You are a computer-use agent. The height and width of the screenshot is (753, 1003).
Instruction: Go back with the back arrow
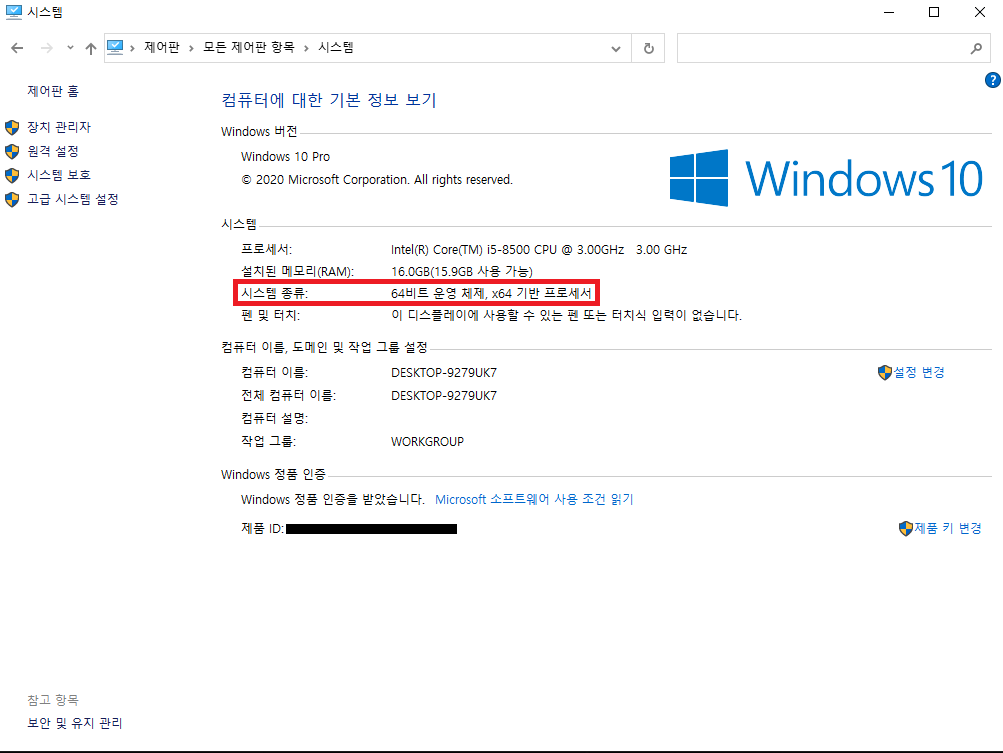coord(17,48)
